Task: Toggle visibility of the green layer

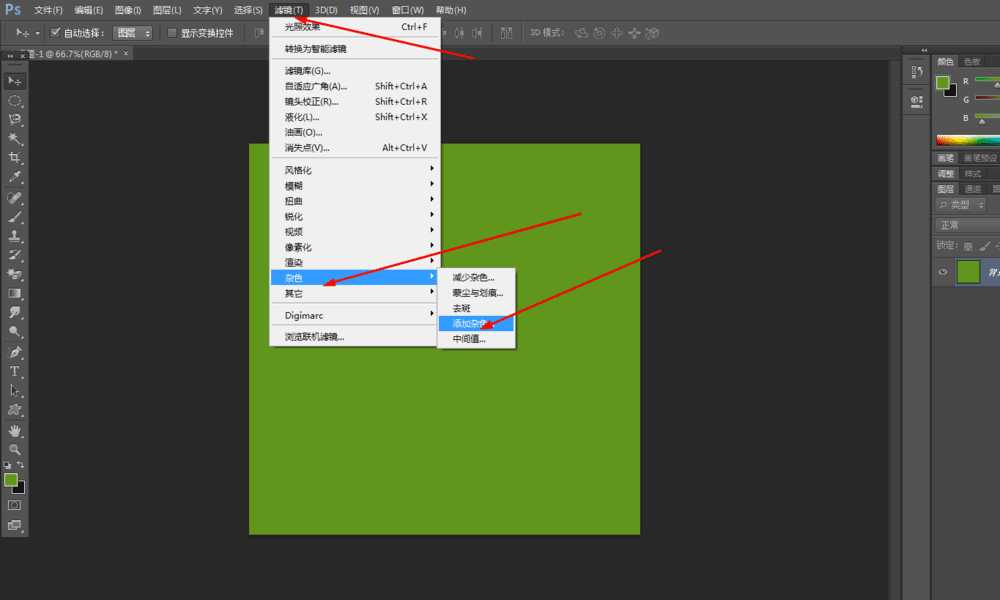Action: (941, 271)
